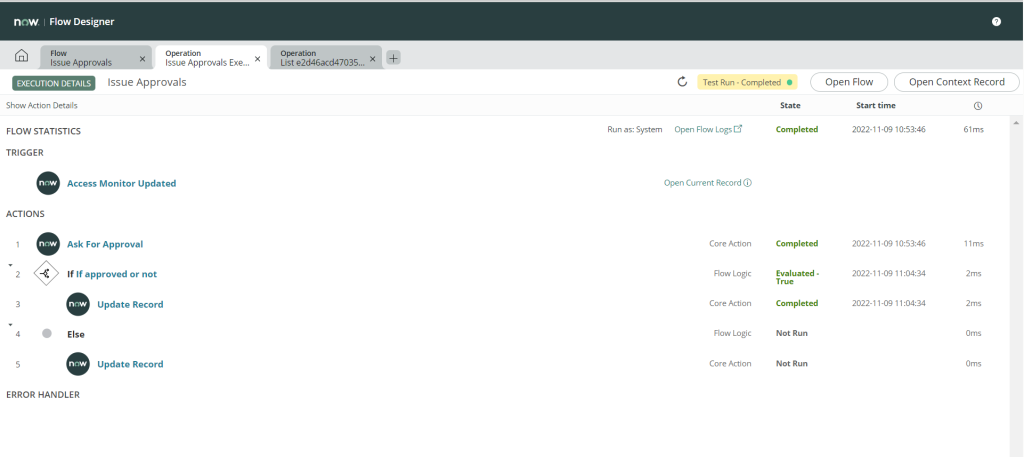Open the Flow Logs link
Image resolution: width=1024 pixels, height=457 pixels.
(708, 129)
